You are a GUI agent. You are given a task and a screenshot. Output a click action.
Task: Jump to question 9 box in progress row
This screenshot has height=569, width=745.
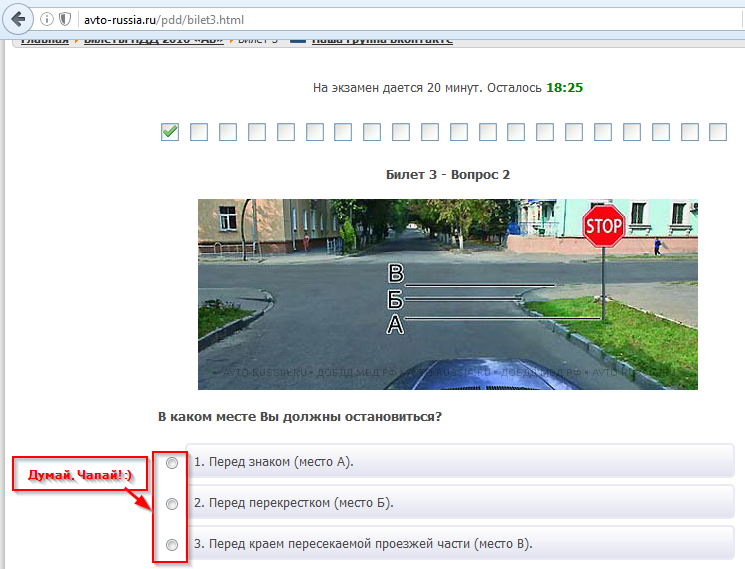pos(401,132)
